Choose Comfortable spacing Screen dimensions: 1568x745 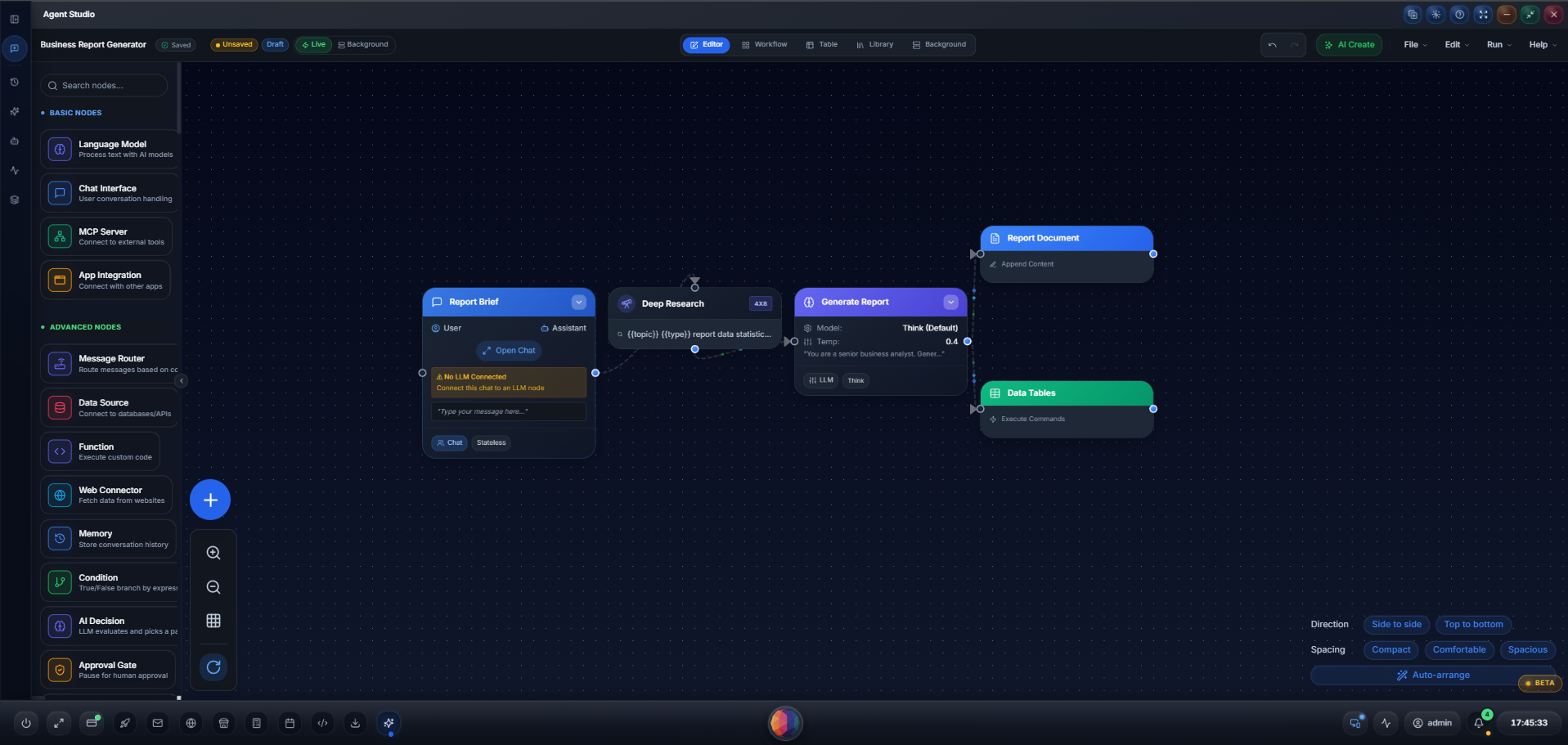[x=1458, y=650]
